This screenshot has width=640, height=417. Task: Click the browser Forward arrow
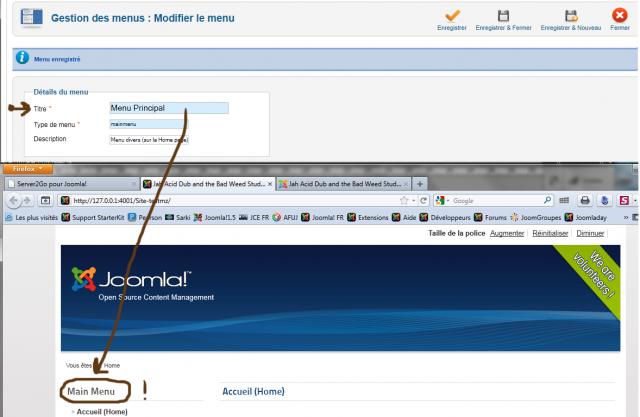tap(27, 200)
